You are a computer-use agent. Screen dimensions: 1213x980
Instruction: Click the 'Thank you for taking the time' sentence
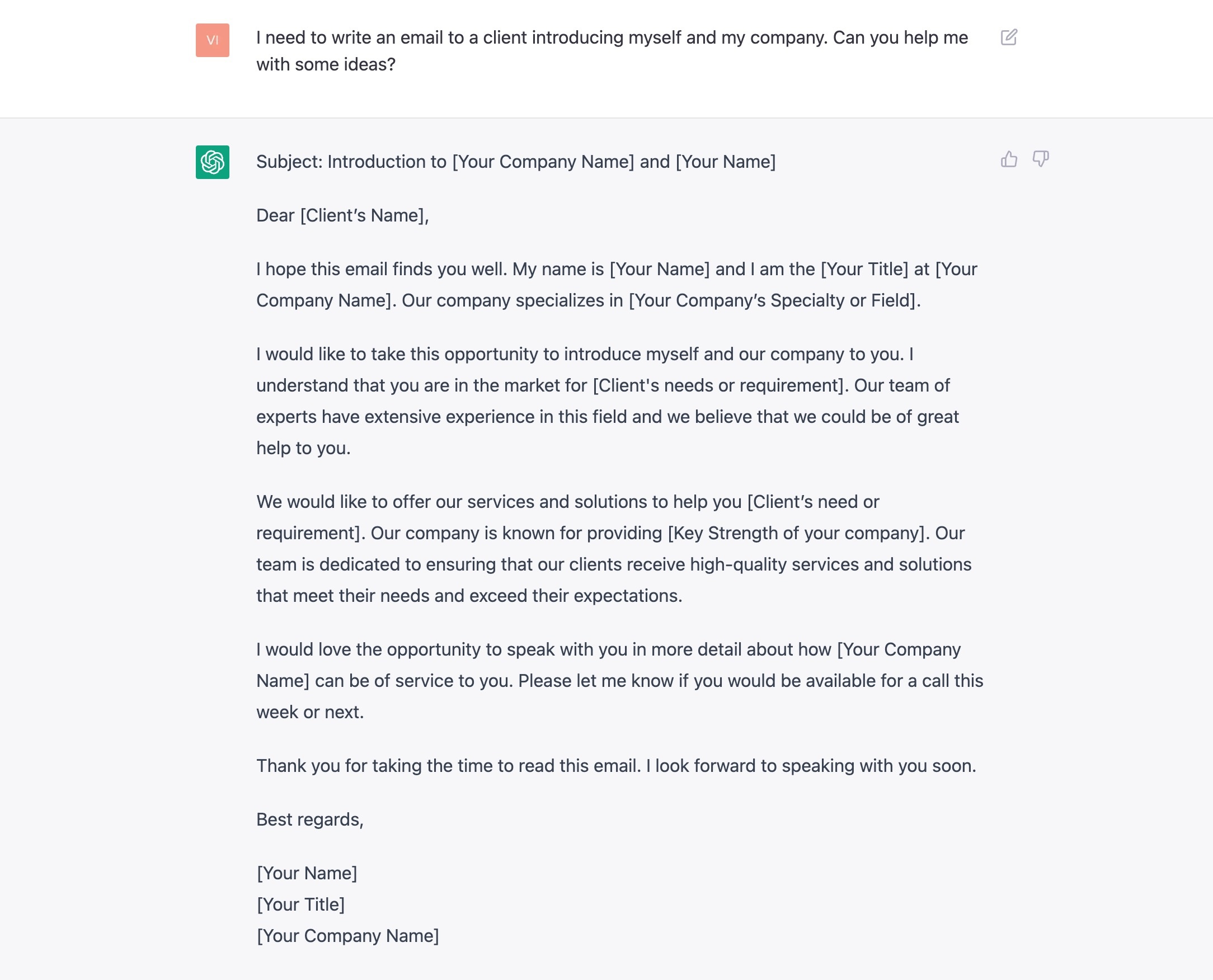[x=615, y=766]
